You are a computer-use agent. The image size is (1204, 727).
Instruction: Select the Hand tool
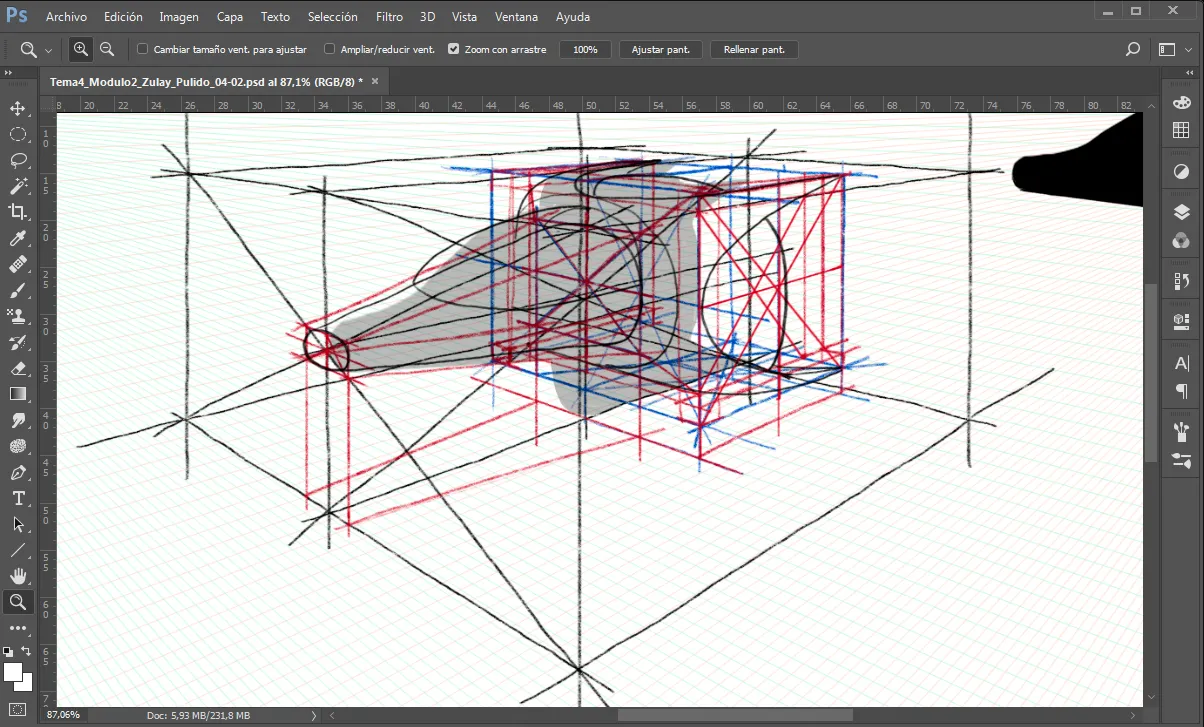18,576
